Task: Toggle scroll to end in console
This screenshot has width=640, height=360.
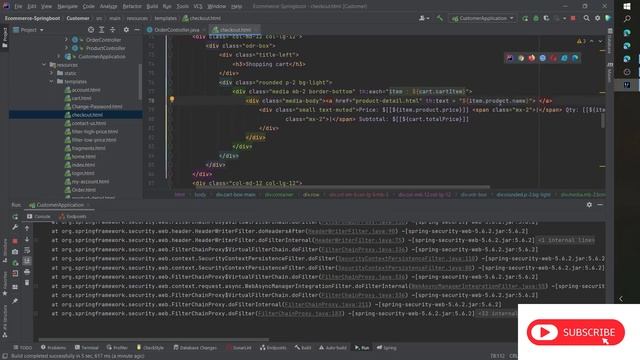Action: pyautogui.click(x=27, y=260)
